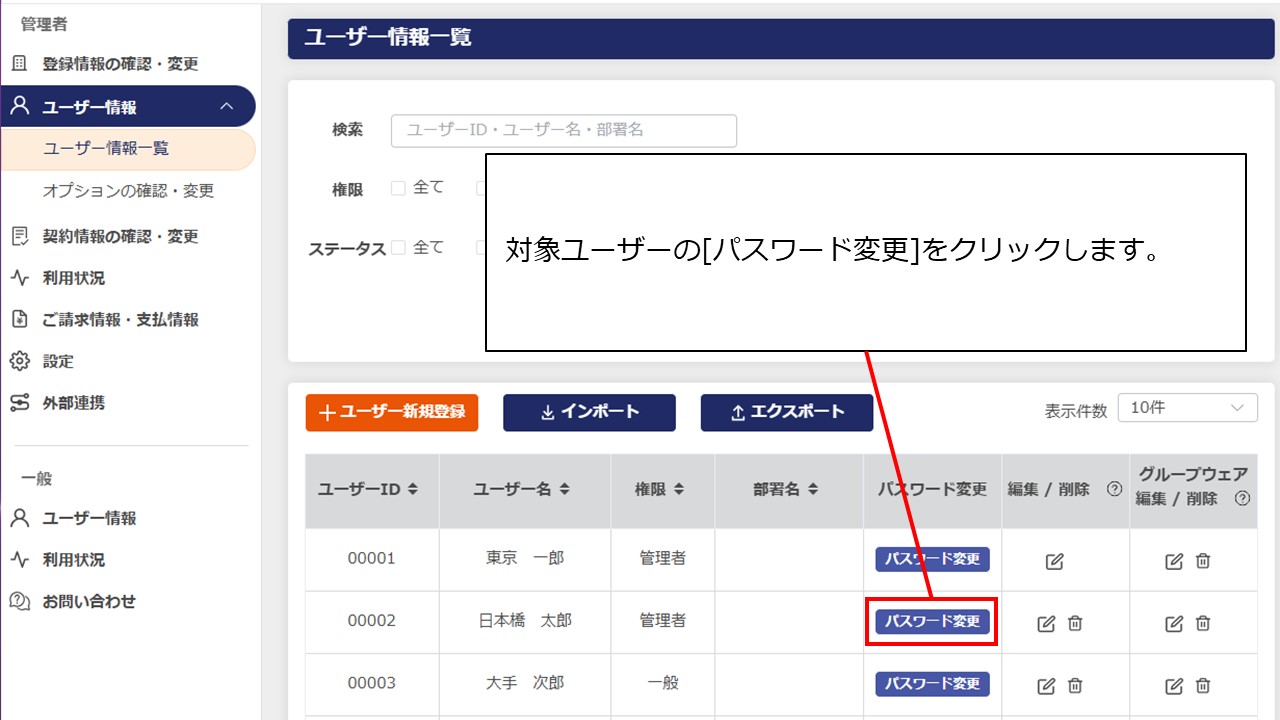Click the 検索 search input field
This screenshot has width=1280, height=720.
point(563,130)
